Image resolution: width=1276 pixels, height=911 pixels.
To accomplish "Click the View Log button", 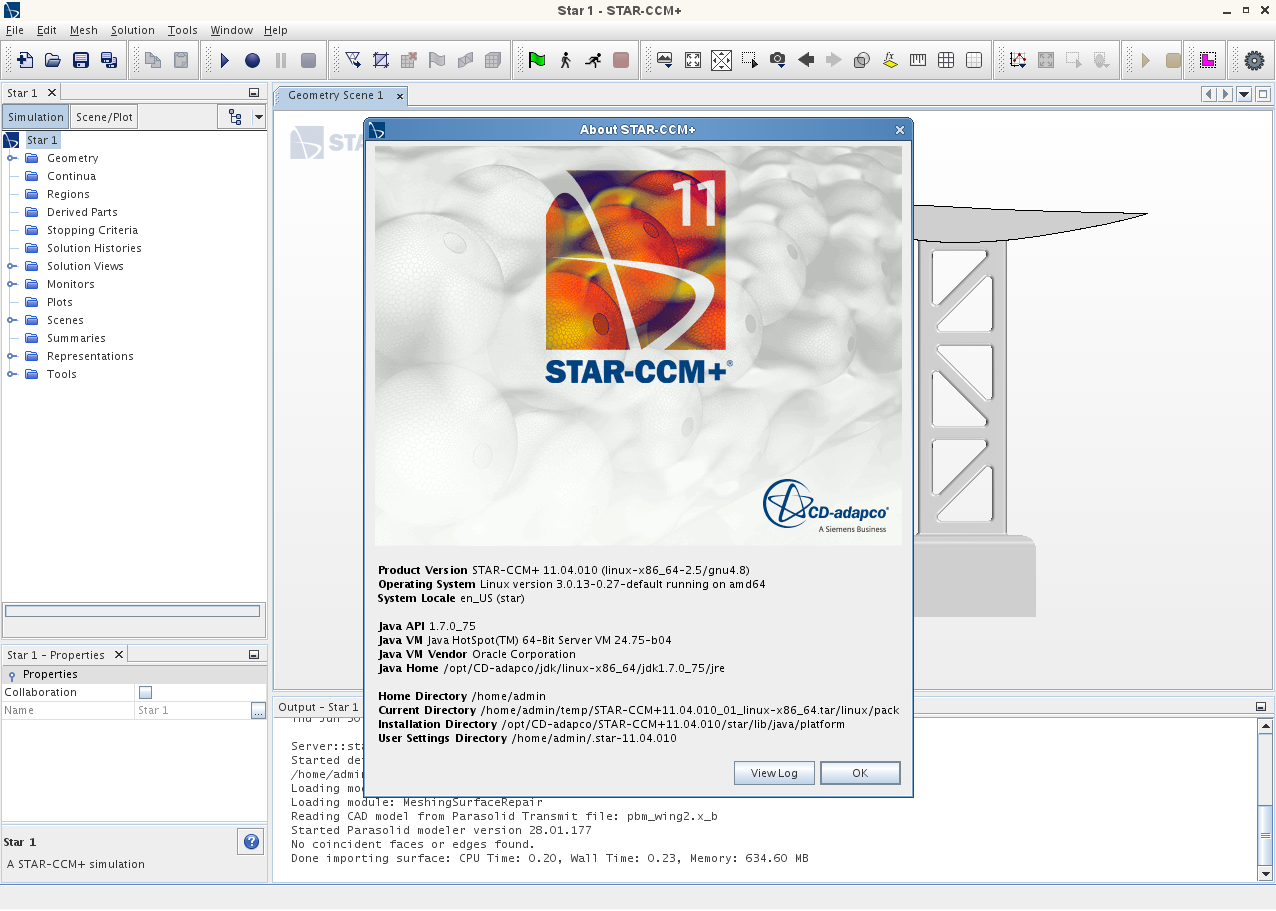I will (x=774, y=773).
